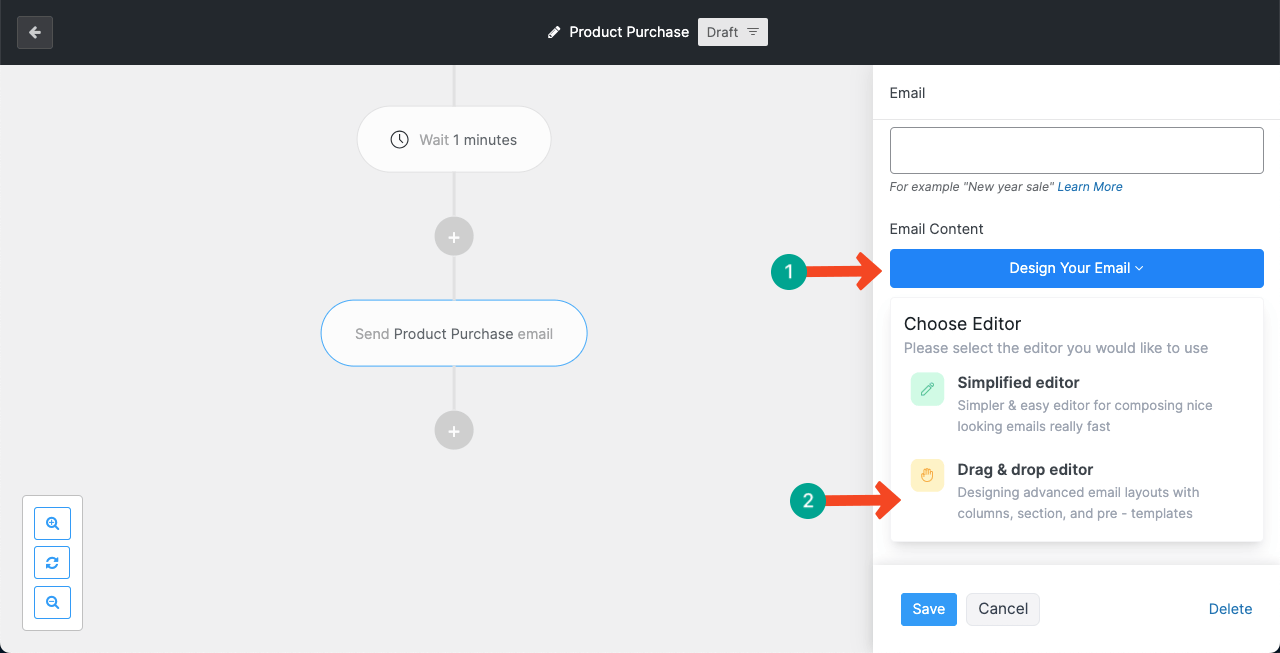The image size is (1280, 653).
Task: Reset the canvas zoom with refresh icon
Action: tap(52, 563)
